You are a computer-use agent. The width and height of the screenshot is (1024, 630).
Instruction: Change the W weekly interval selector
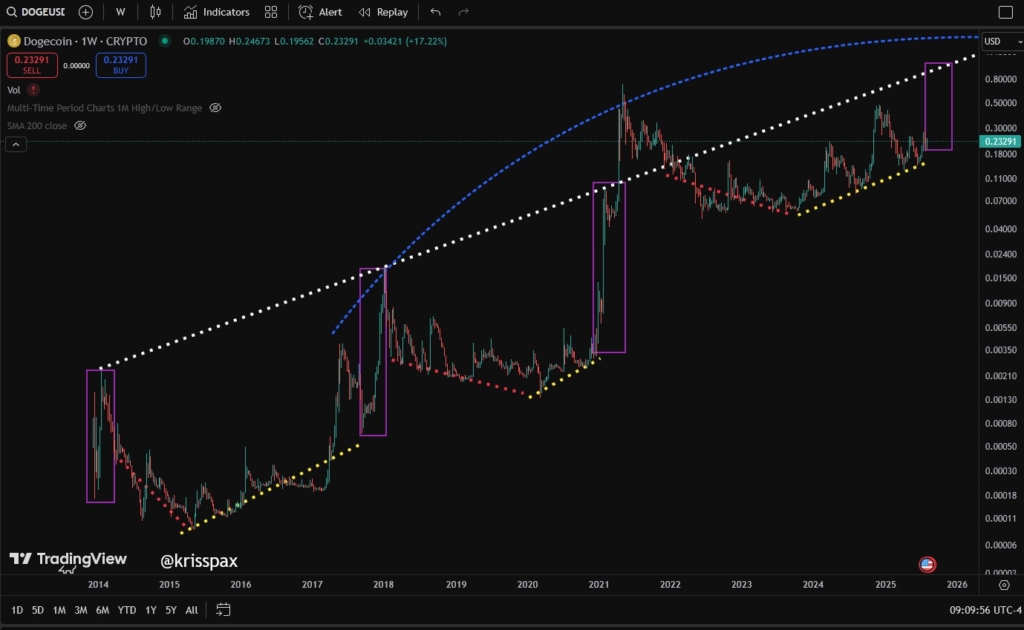120,12
